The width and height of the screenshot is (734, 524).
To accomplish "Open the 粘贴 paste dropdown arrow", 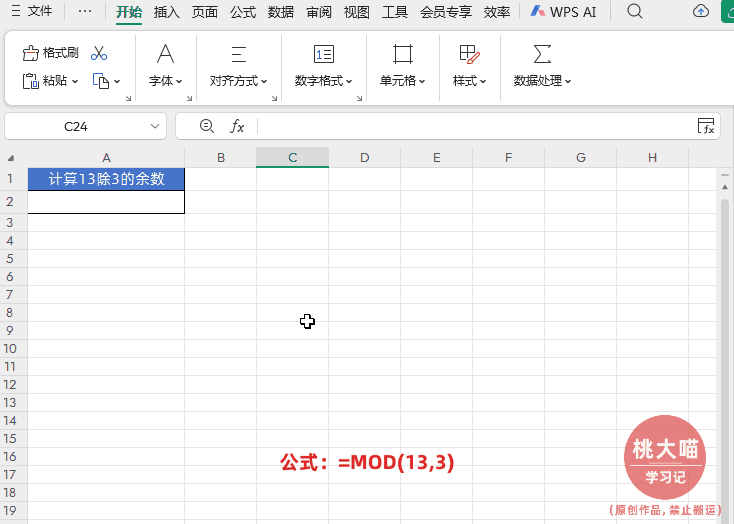I will coord(75,81).
